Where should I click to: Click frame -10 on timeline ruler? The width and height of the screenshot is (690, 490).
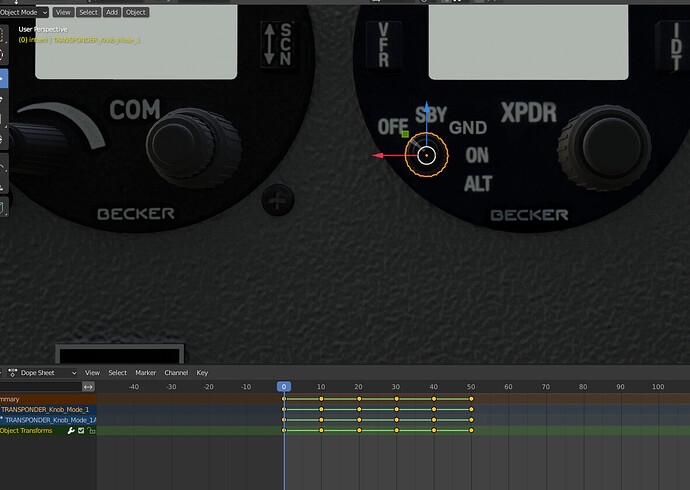click(x=246, y=387)
